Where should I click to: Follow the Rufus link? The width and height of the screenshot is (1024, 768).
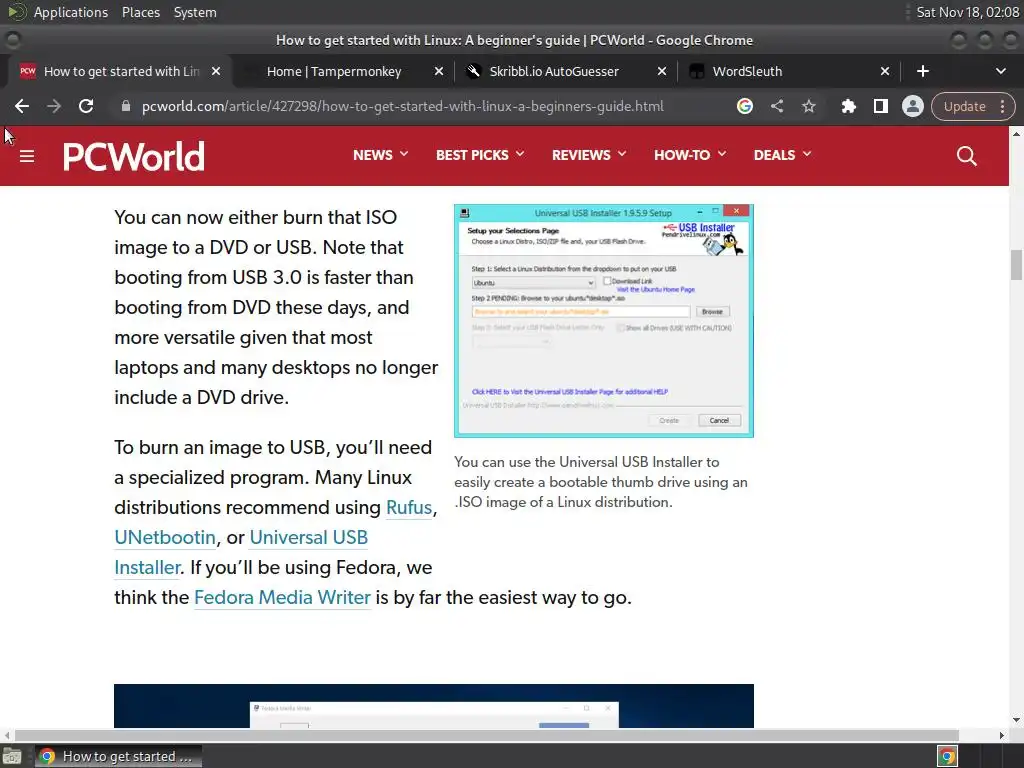point(409,507)
